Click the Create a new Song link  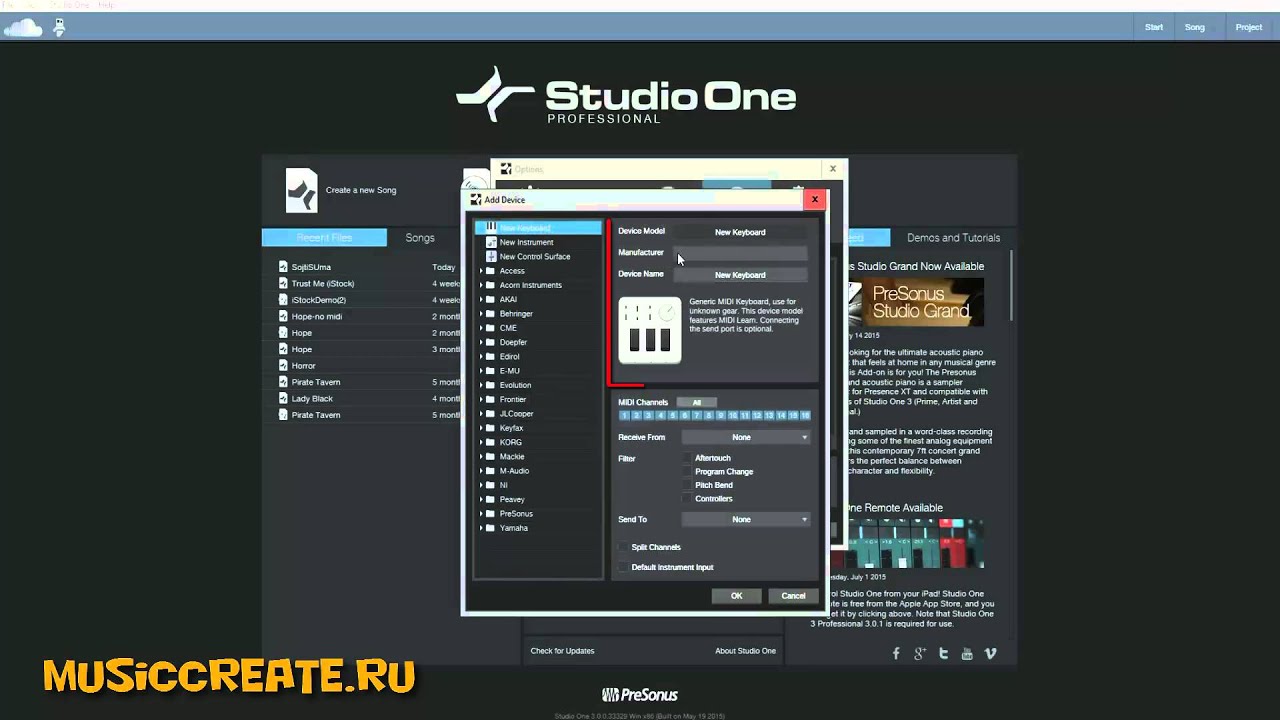click(x=361, y=190)
